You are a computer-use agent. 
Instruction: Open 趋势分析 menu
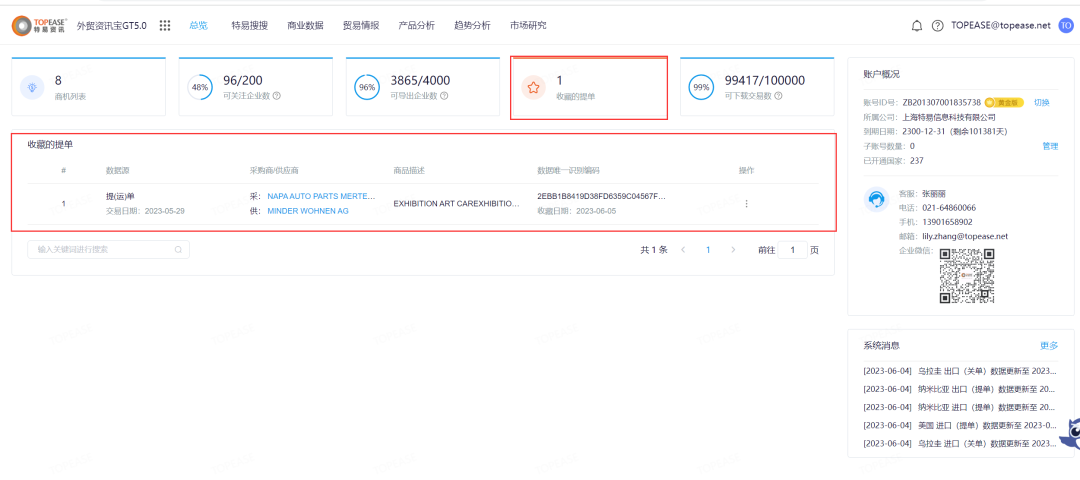472,25
